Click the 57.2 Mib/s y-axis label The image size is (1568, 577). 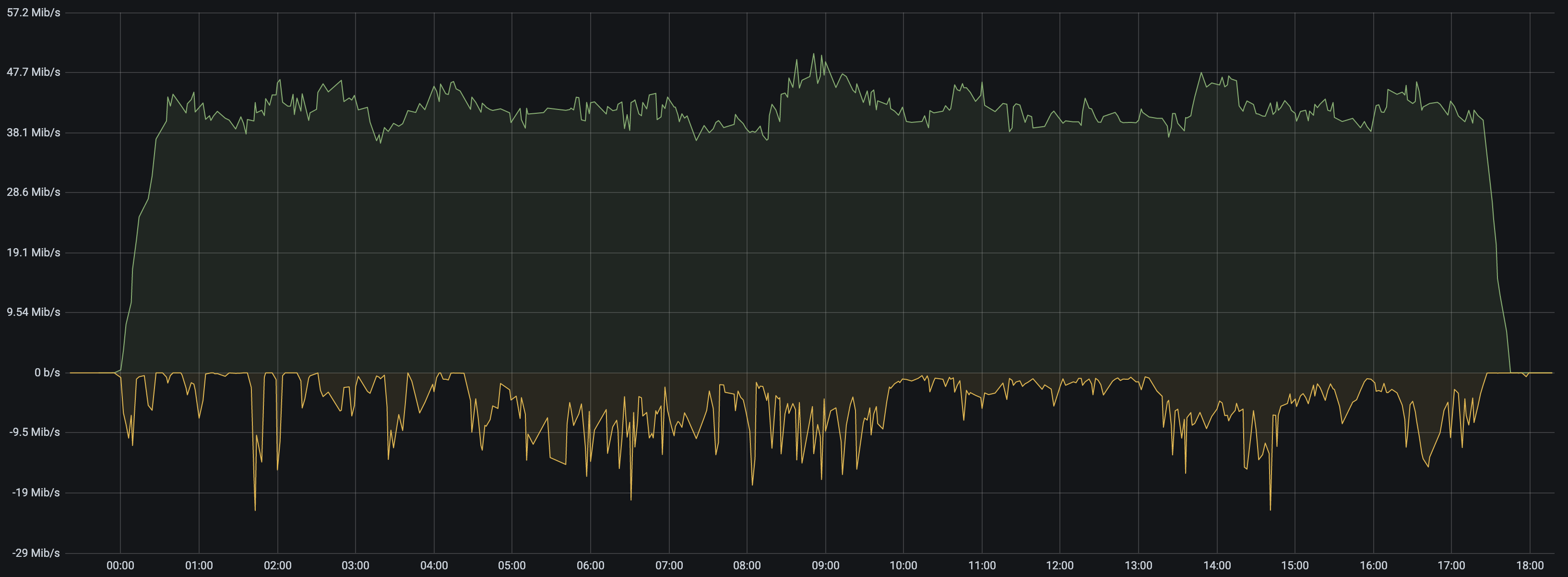click(x=34, y=13)
